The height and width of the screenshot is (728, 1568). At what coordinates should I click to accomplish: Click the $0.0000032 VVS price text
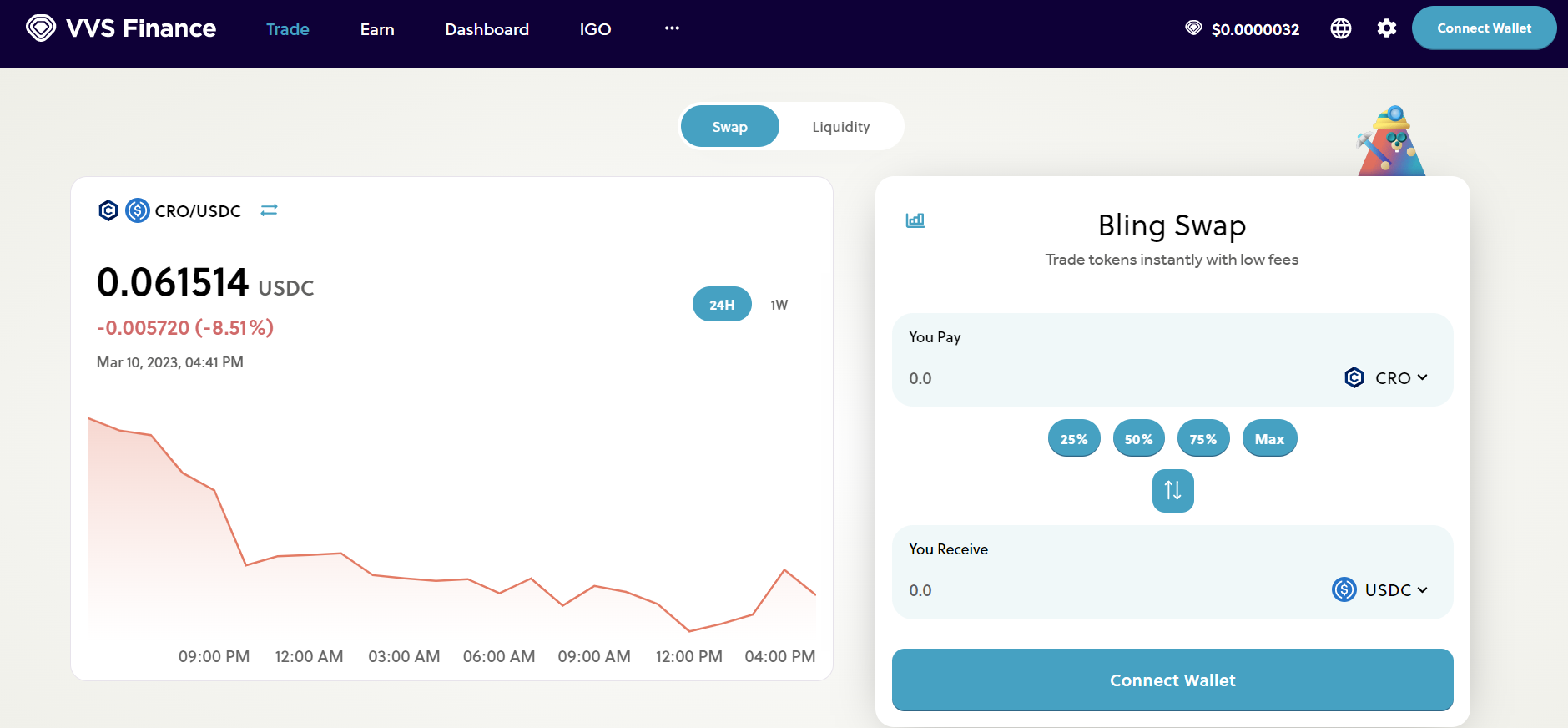1255,29
